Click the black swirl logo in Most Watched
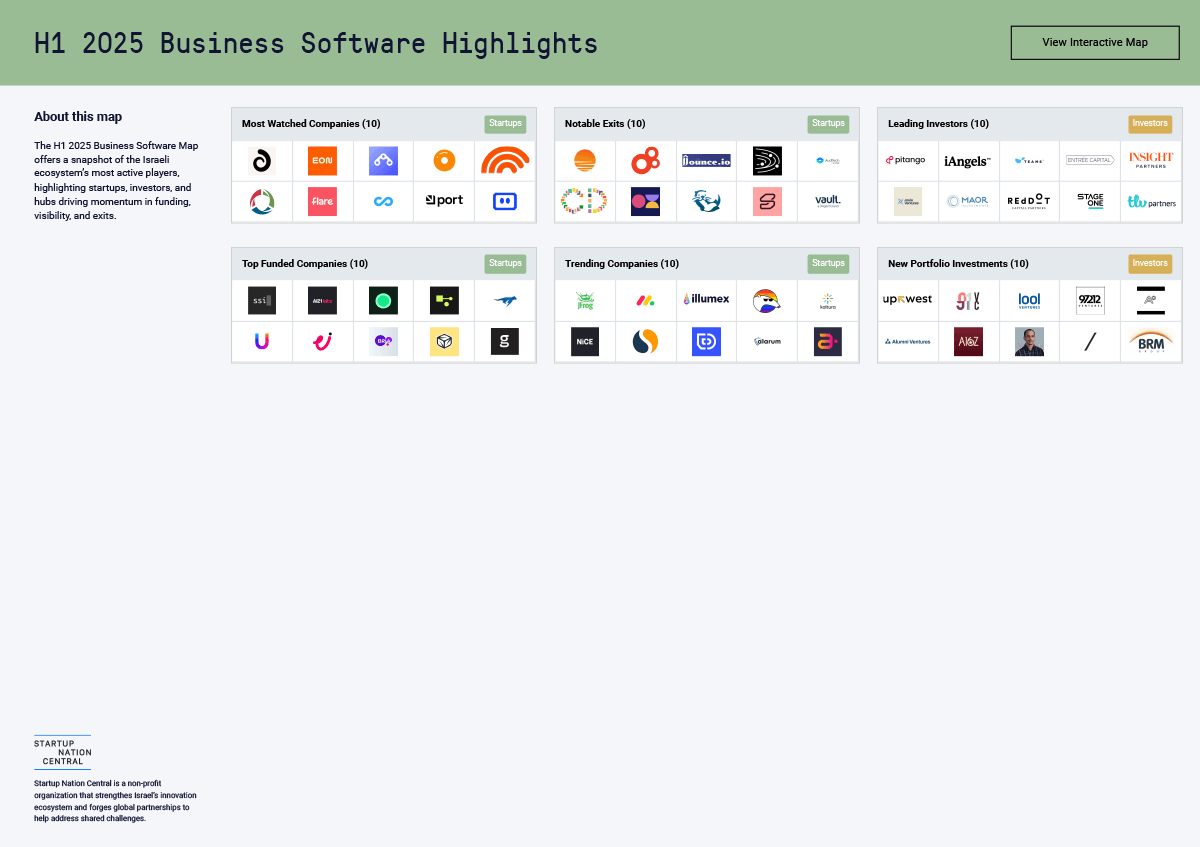1200x847 pixels. (x=262, y=160)
